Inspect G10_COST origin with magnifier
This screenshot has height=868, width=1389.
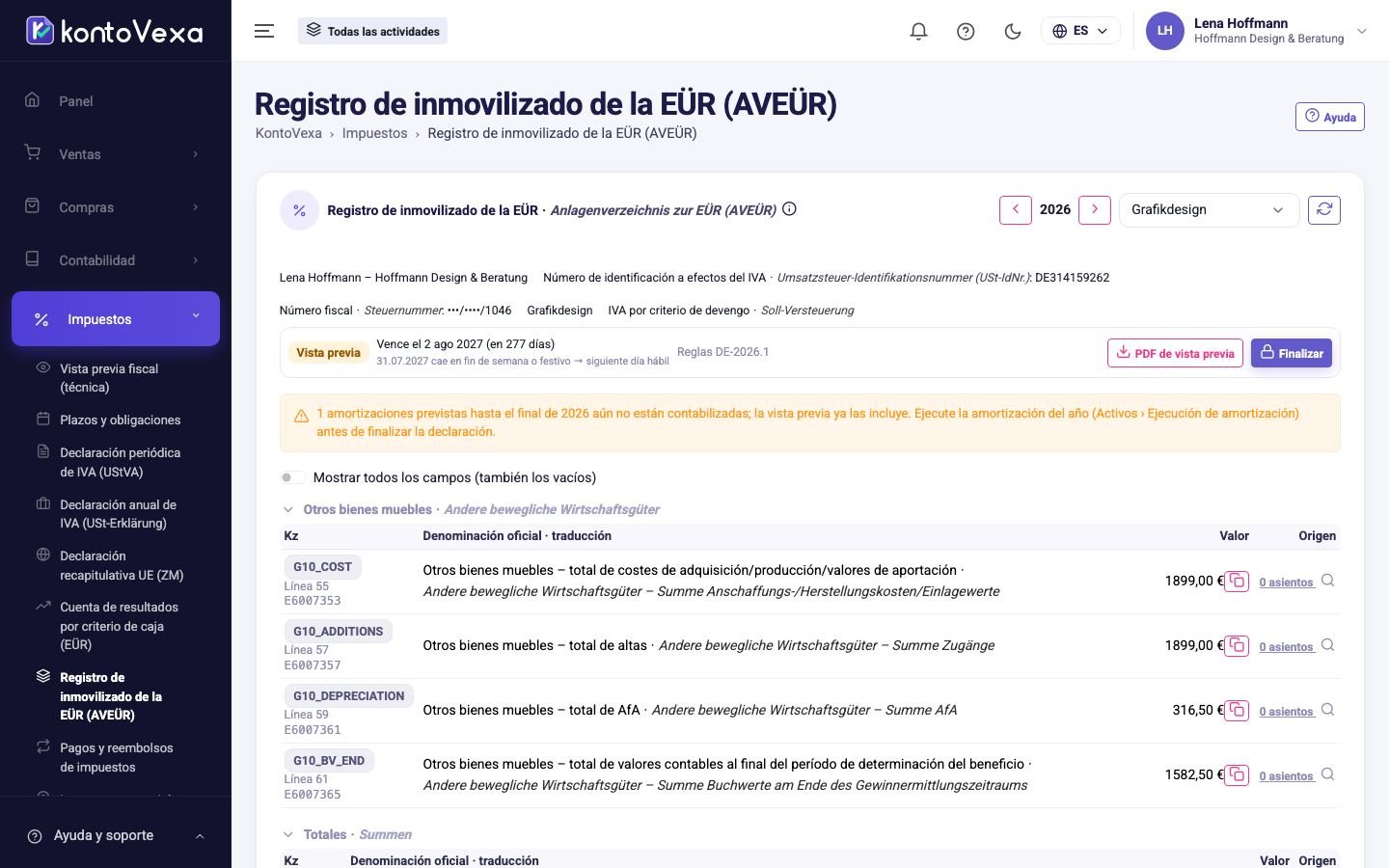1328,581
